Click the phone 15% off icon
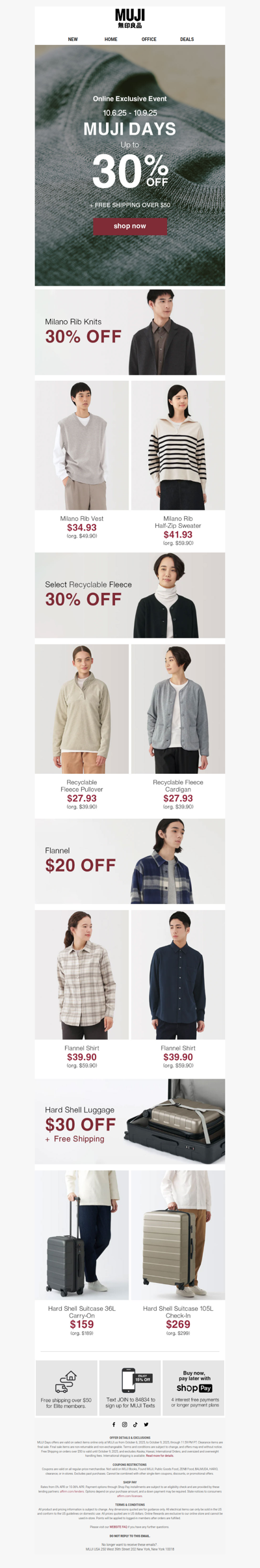 [x=136, y=1380]
